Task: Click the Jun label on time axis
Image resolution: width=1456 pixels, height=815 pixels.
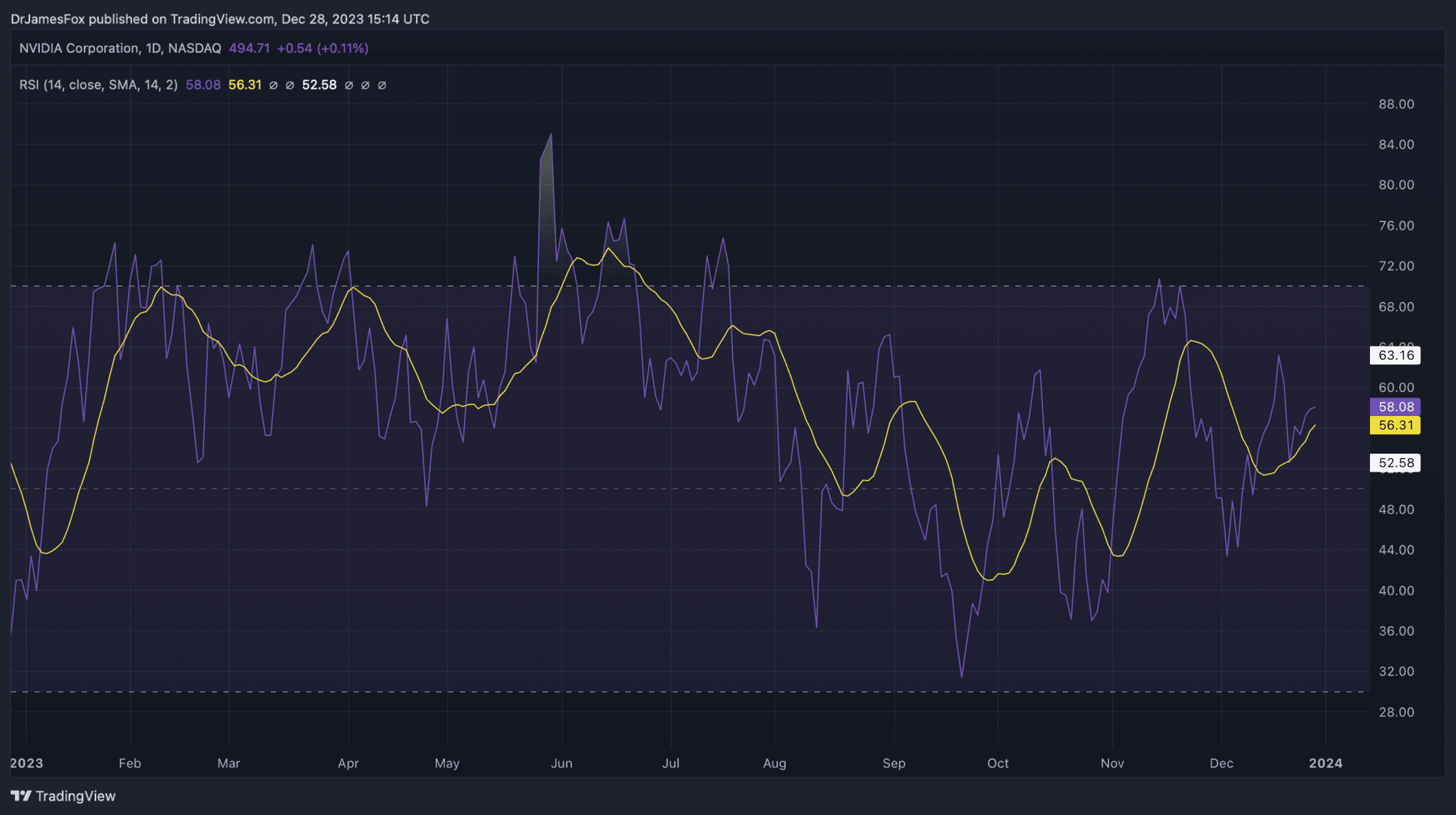Action: pos(561,763)
